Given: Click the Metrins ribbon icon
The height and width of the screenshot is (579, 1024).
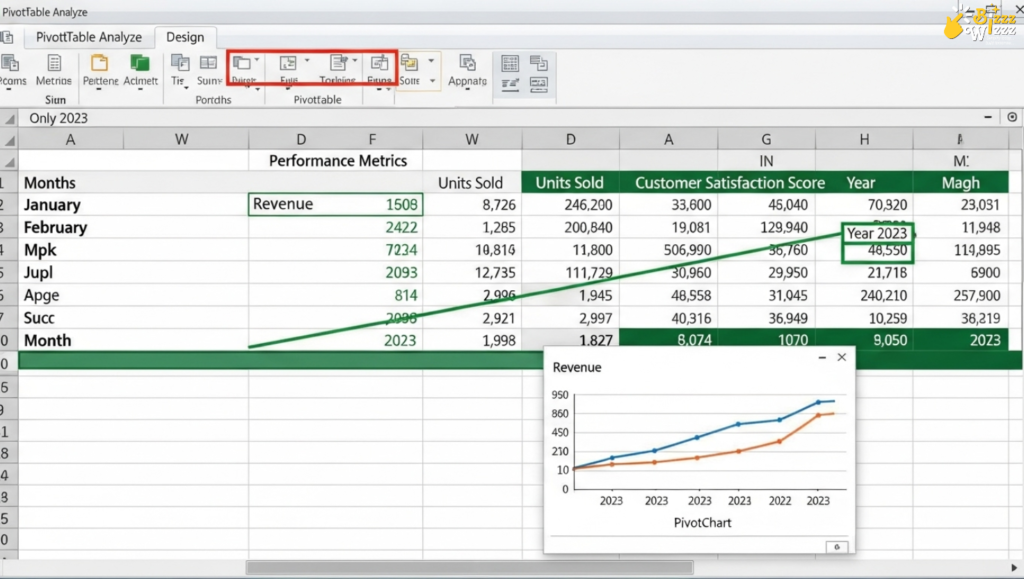Looking at the screenshot, I should click(x=53, y=64).
